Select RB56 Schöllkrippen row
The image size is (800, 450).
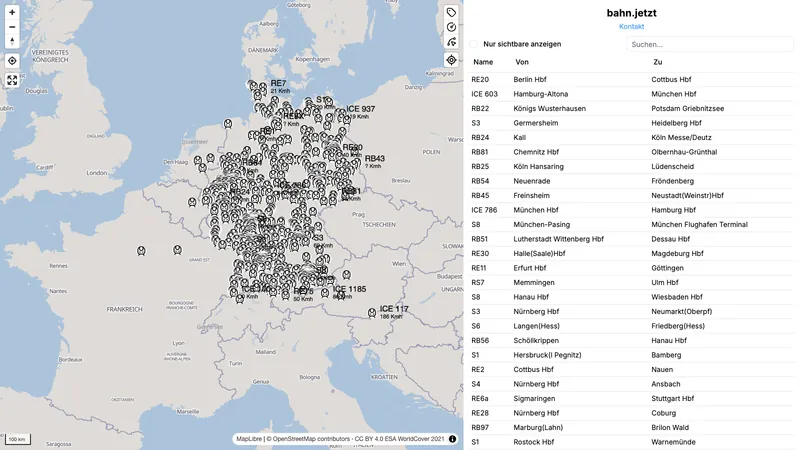[x=631, y=340]
